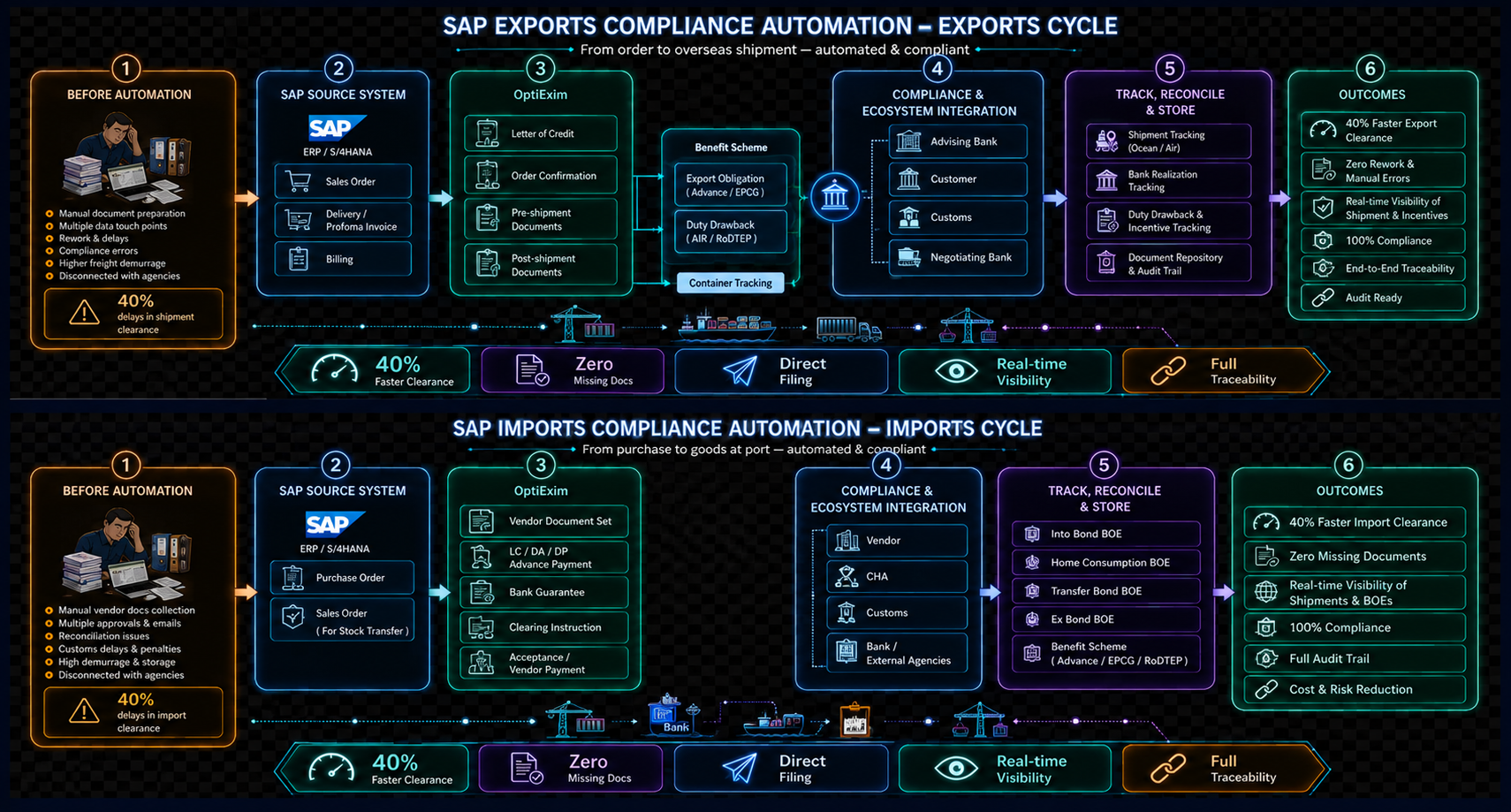Click the delivery truck graphic in the exports timeline
This screenshot has height=812, width=1511.
coord(848,330)
